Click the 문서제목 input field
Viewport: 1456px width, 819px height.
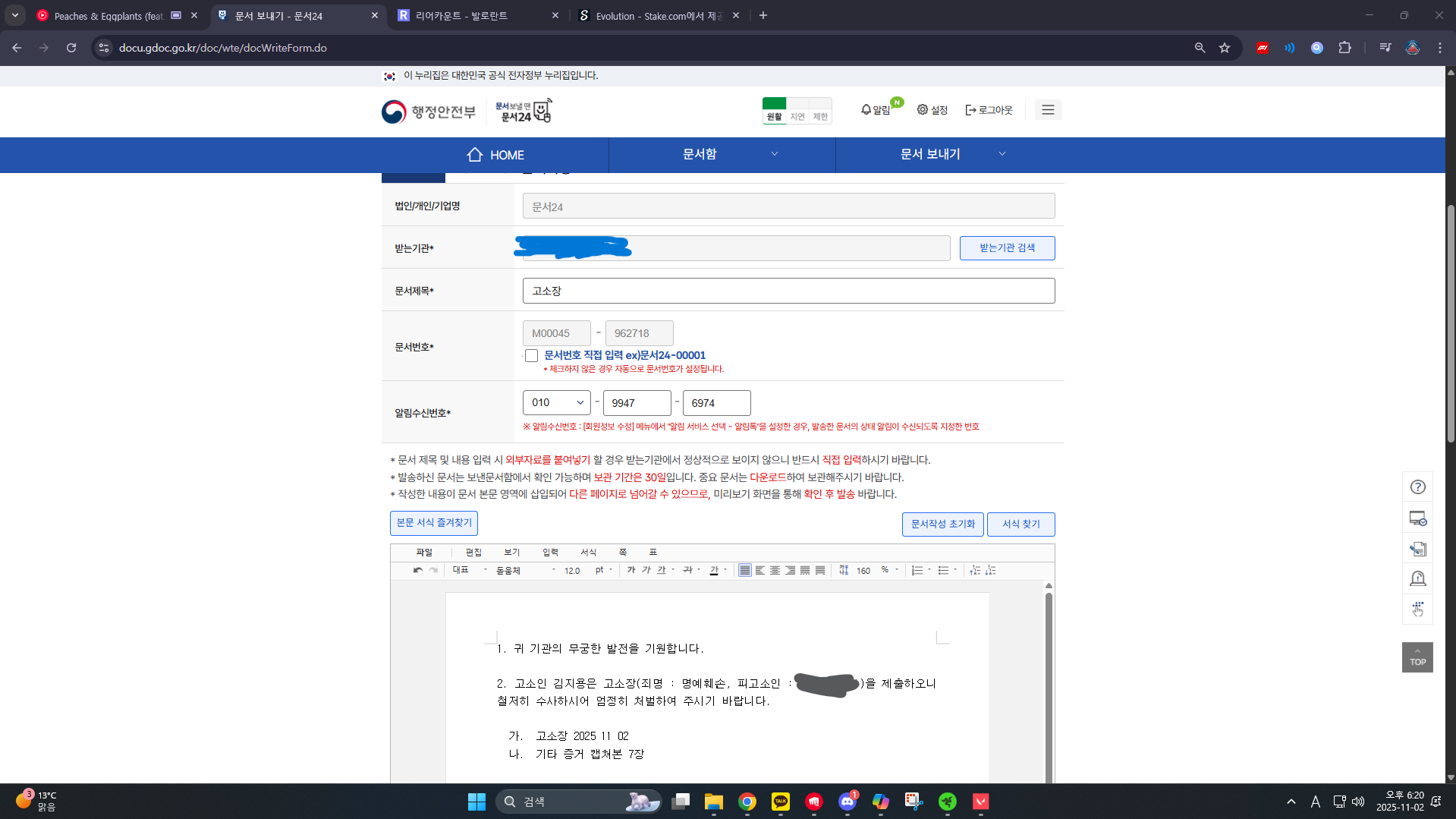(788, 291)
